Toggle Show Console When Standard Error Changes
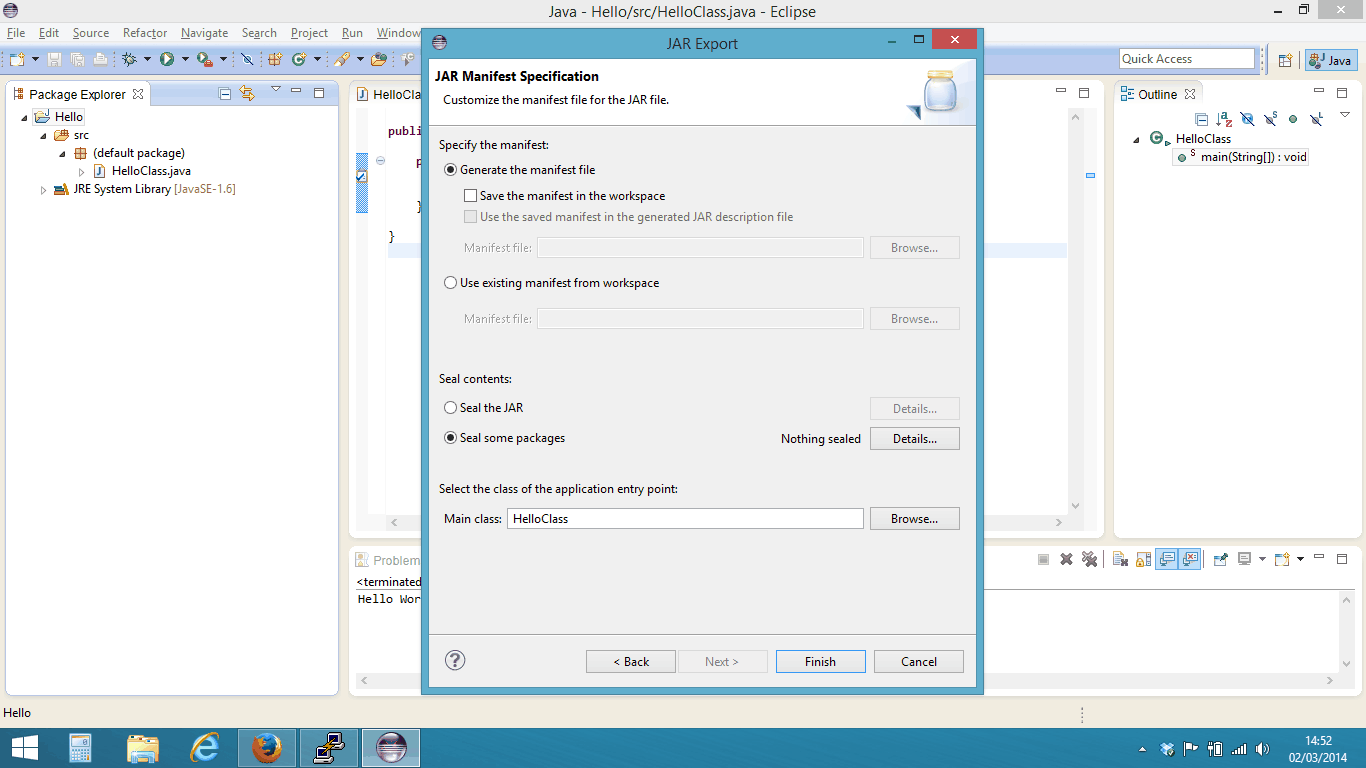The image size is (1366, 768). coord(1190,559)
